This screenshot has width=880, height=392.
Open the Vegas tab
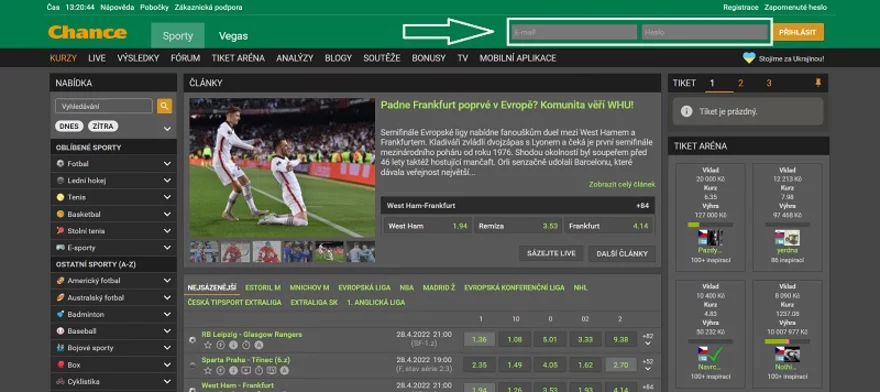(233, 36)
